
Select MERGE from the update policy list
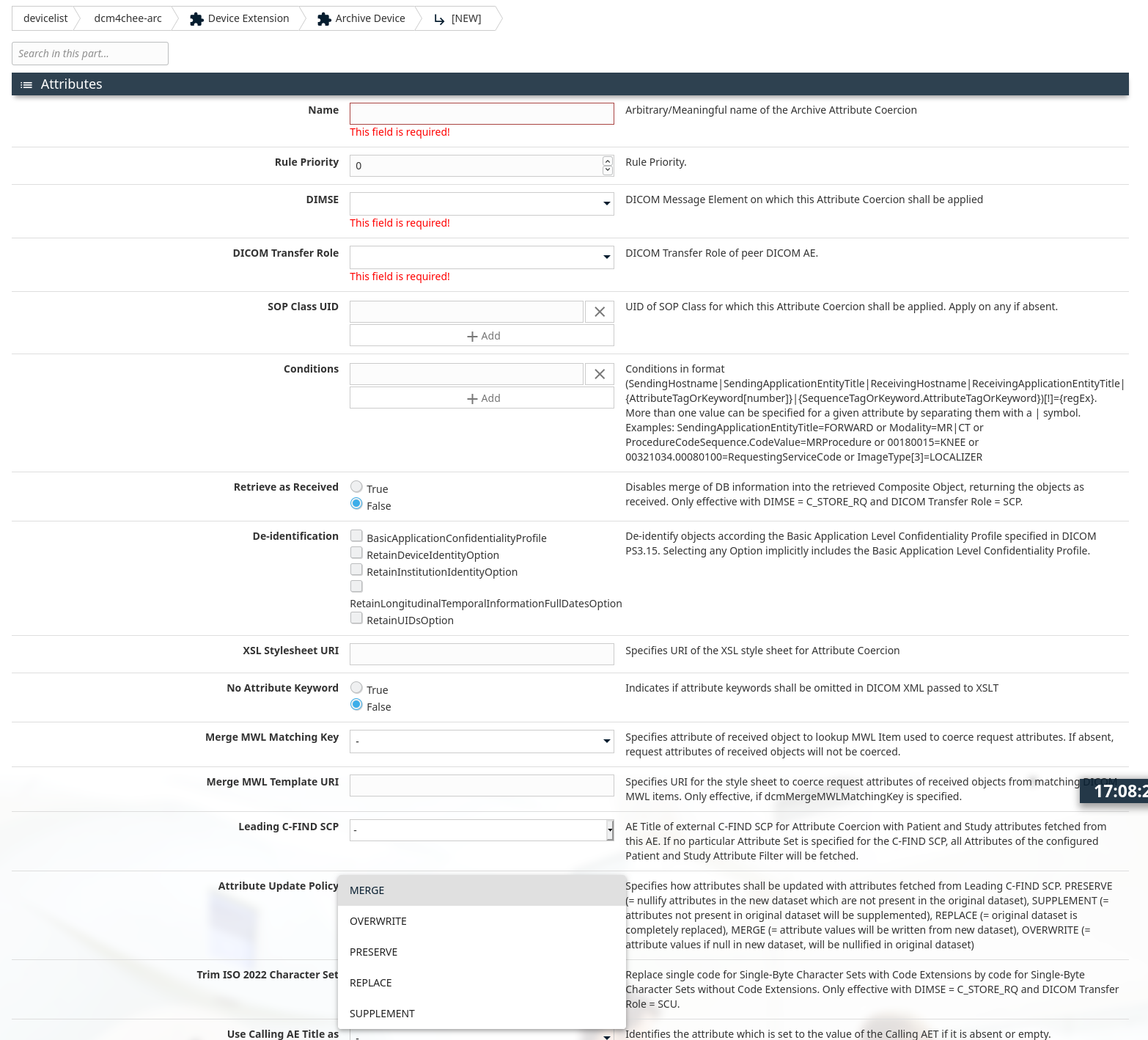[x=367, y=890]
